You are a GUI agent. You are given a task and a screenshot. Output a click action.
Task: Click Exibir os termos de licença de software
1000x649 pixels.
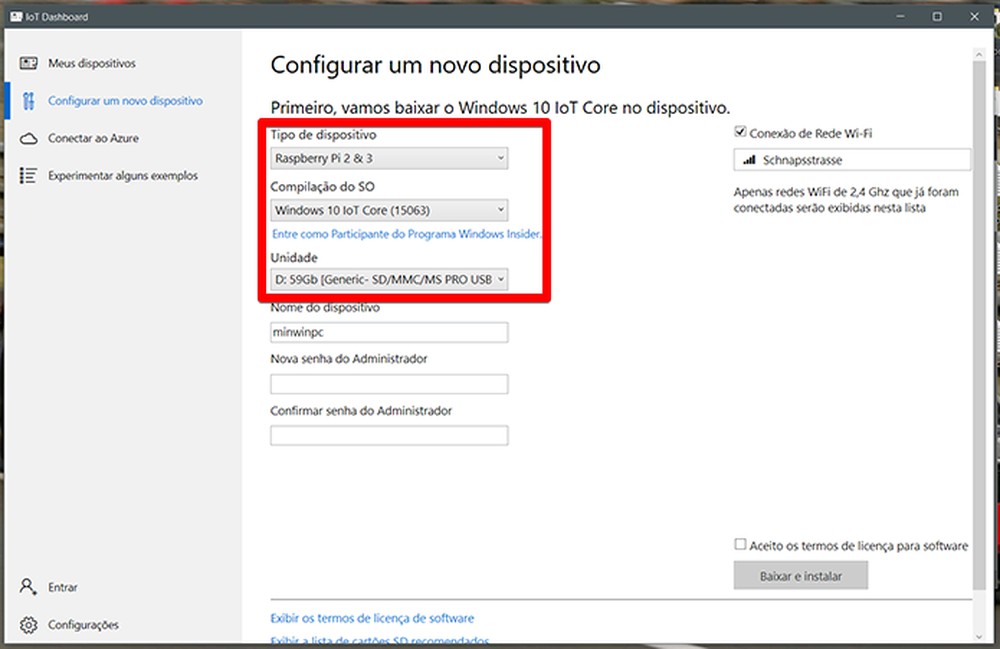click(x=371, y=618)
